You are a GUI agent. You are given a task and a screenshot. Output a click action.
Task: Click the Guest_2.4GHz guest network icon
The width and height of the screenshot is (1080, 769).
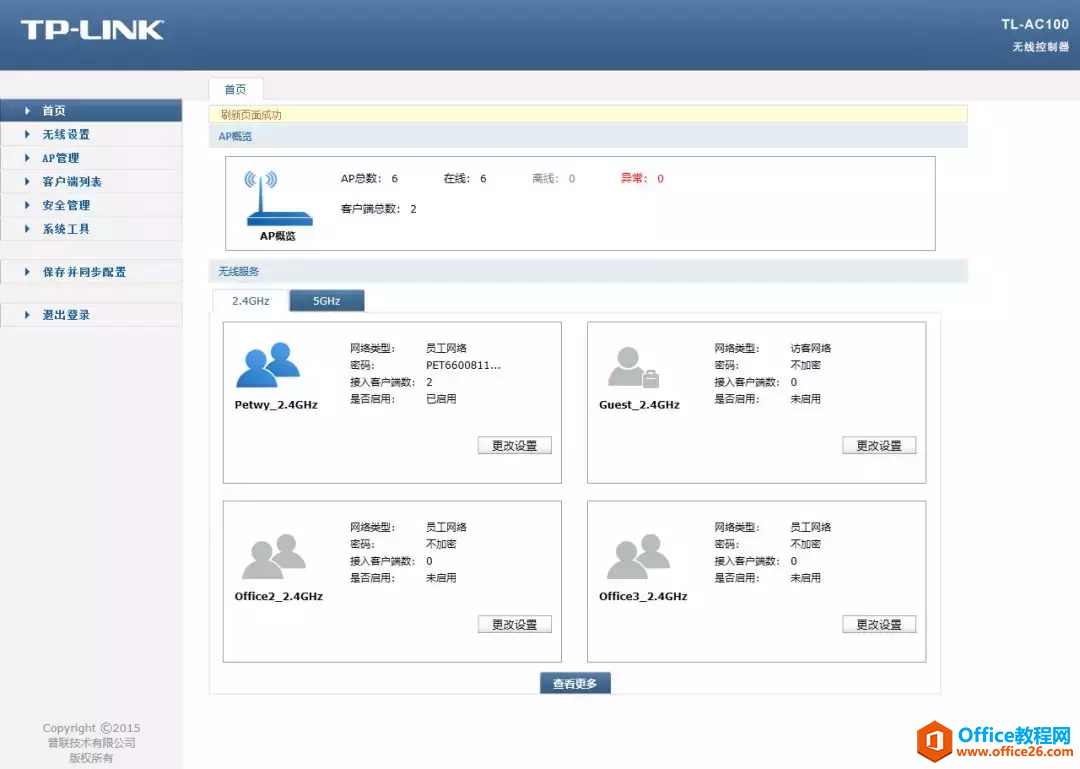click(x=634, y=368)
